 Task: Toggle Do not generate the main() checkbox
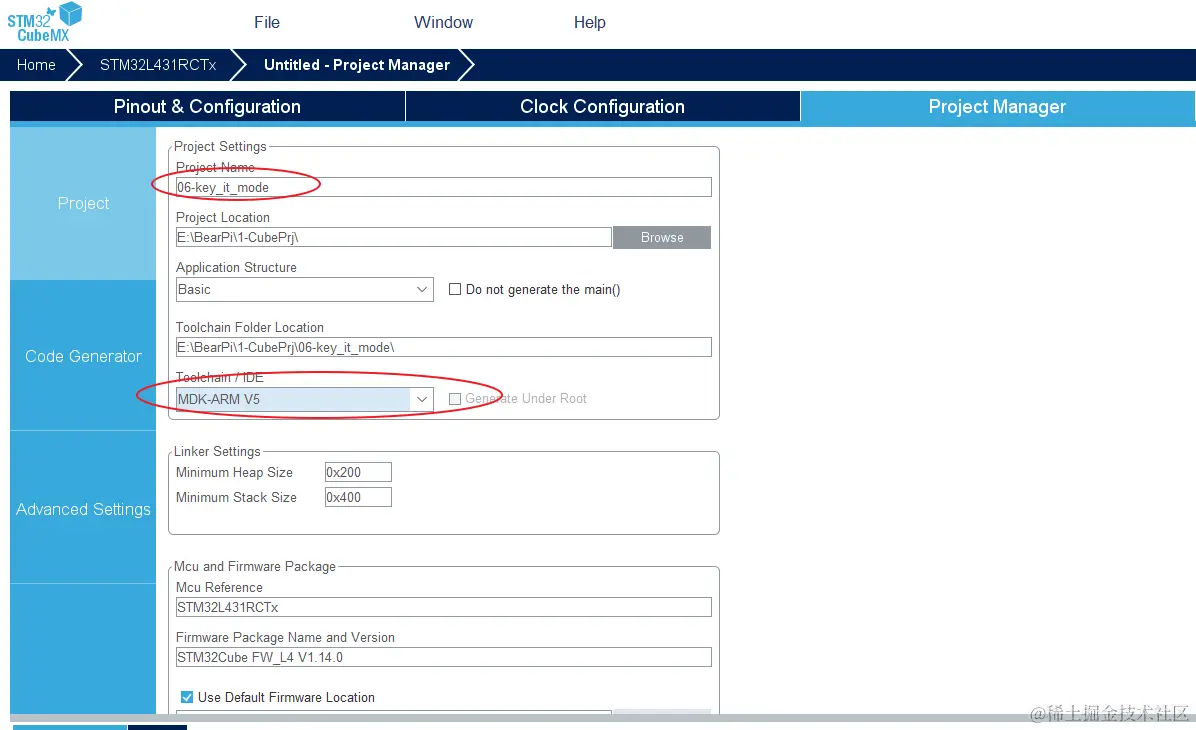[x=455, y=289]
